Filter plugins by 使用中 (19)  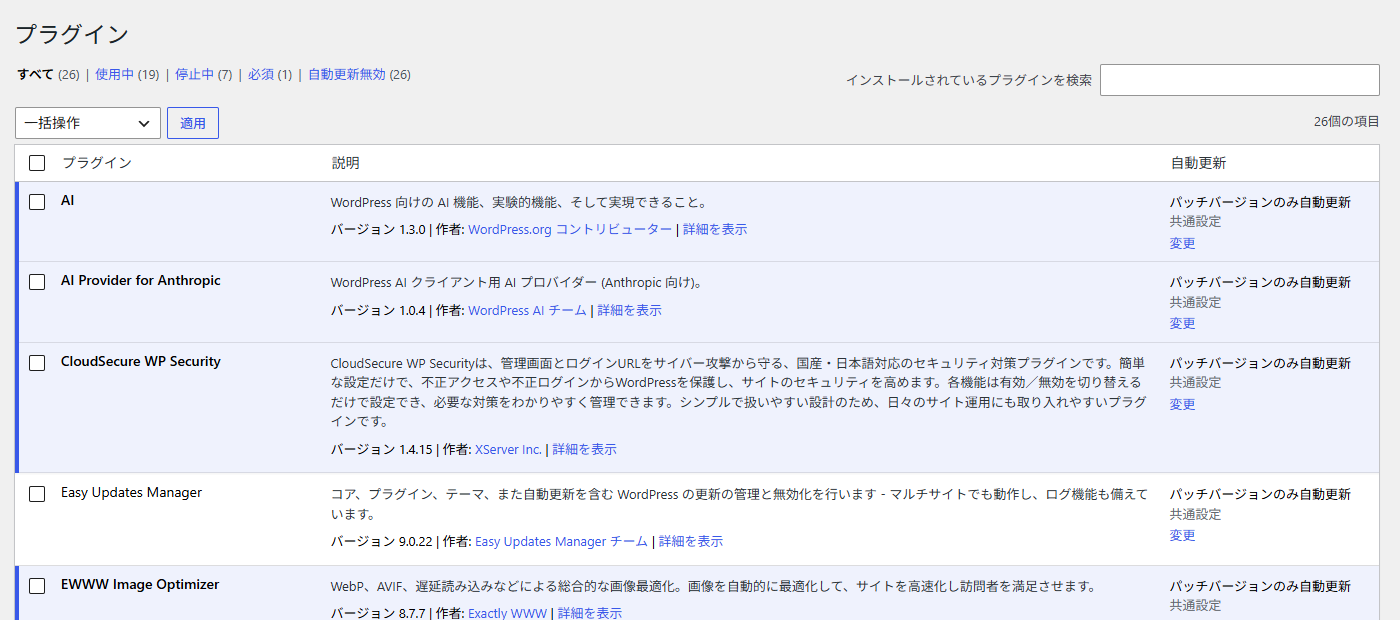(x=127, y=74)
